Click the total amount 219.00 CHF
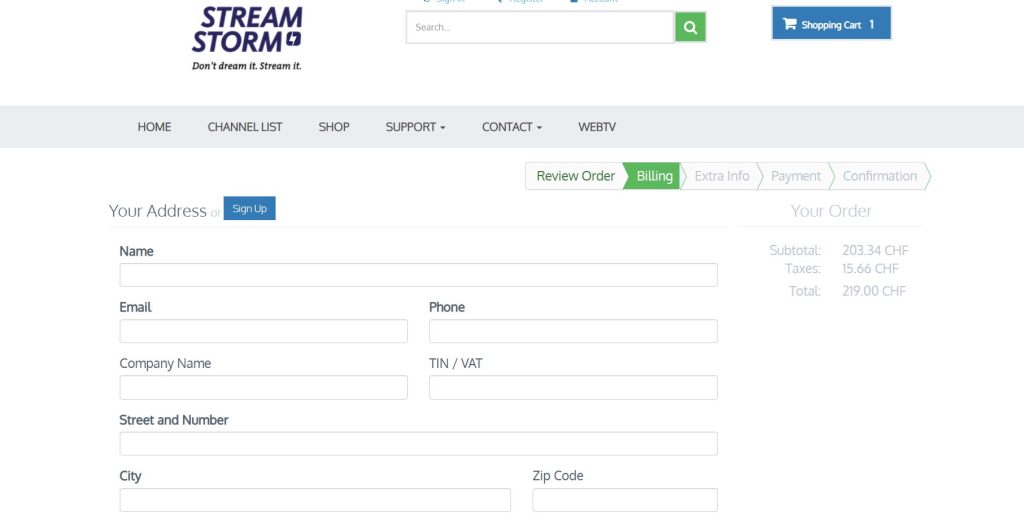The image size is (1024, 522). pos(874,291)
